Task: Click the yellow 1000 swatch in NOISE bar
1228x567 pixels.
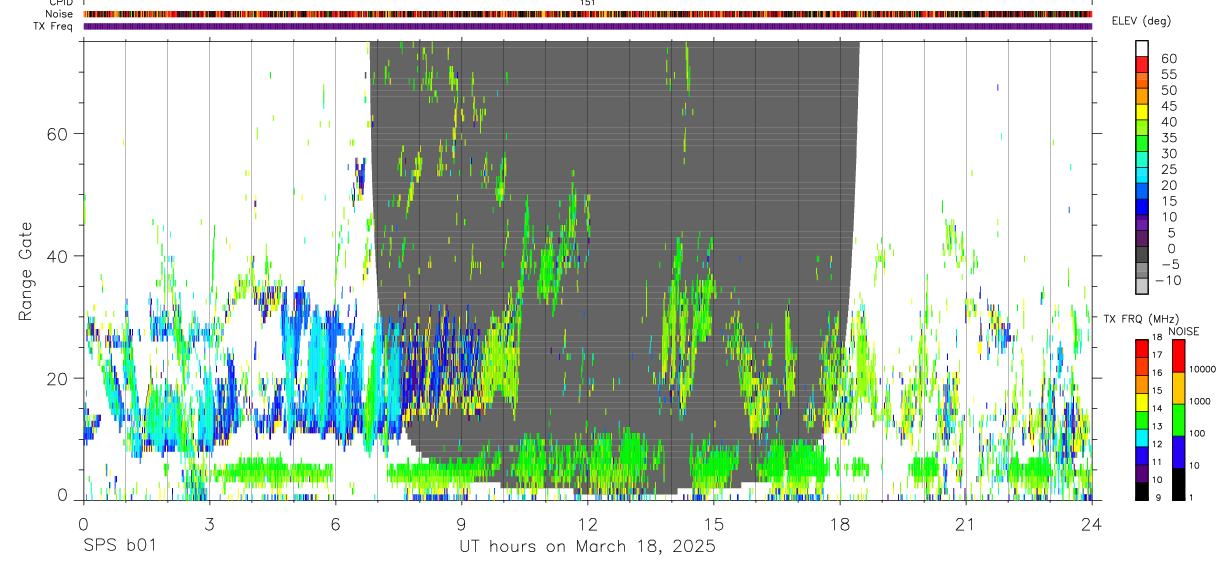Action: click(x=1177, y=386)
